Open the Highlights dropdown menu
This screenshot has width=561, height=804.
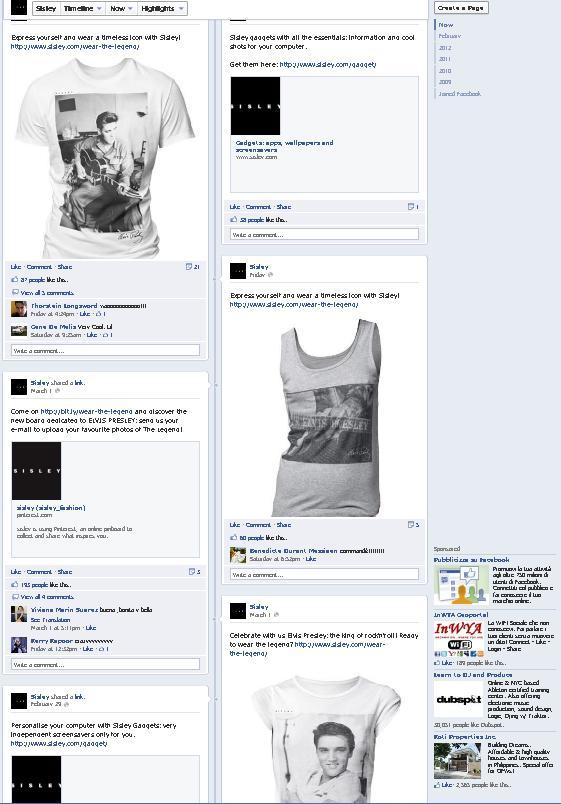(162, 8)
